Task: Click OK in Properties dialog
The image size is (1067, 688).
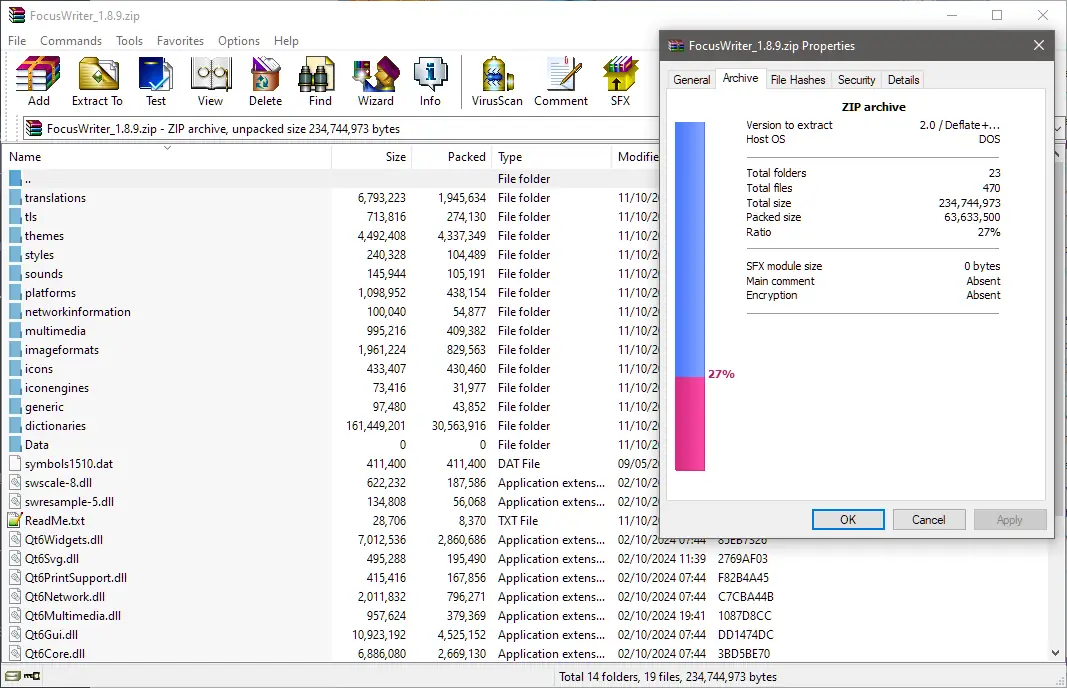Action: pyautogui.click(x=848, y=519)
